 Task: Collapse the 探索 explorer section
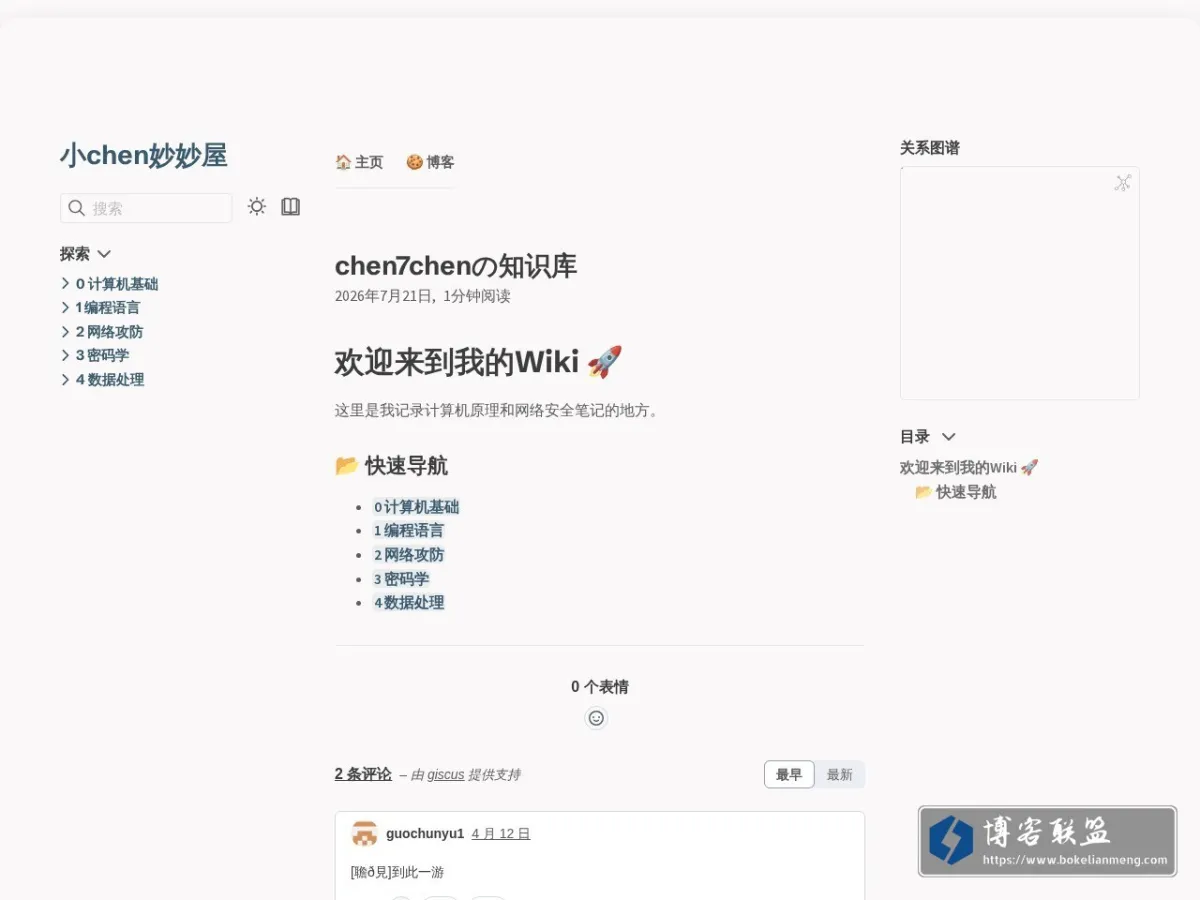85,254
